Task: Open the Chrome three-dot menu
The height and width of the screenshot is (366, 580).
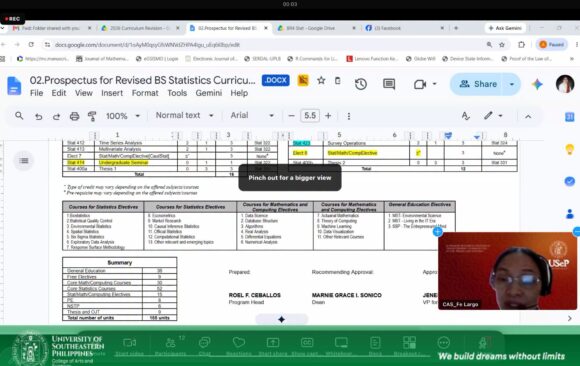Action: click(x=576, y=44)
